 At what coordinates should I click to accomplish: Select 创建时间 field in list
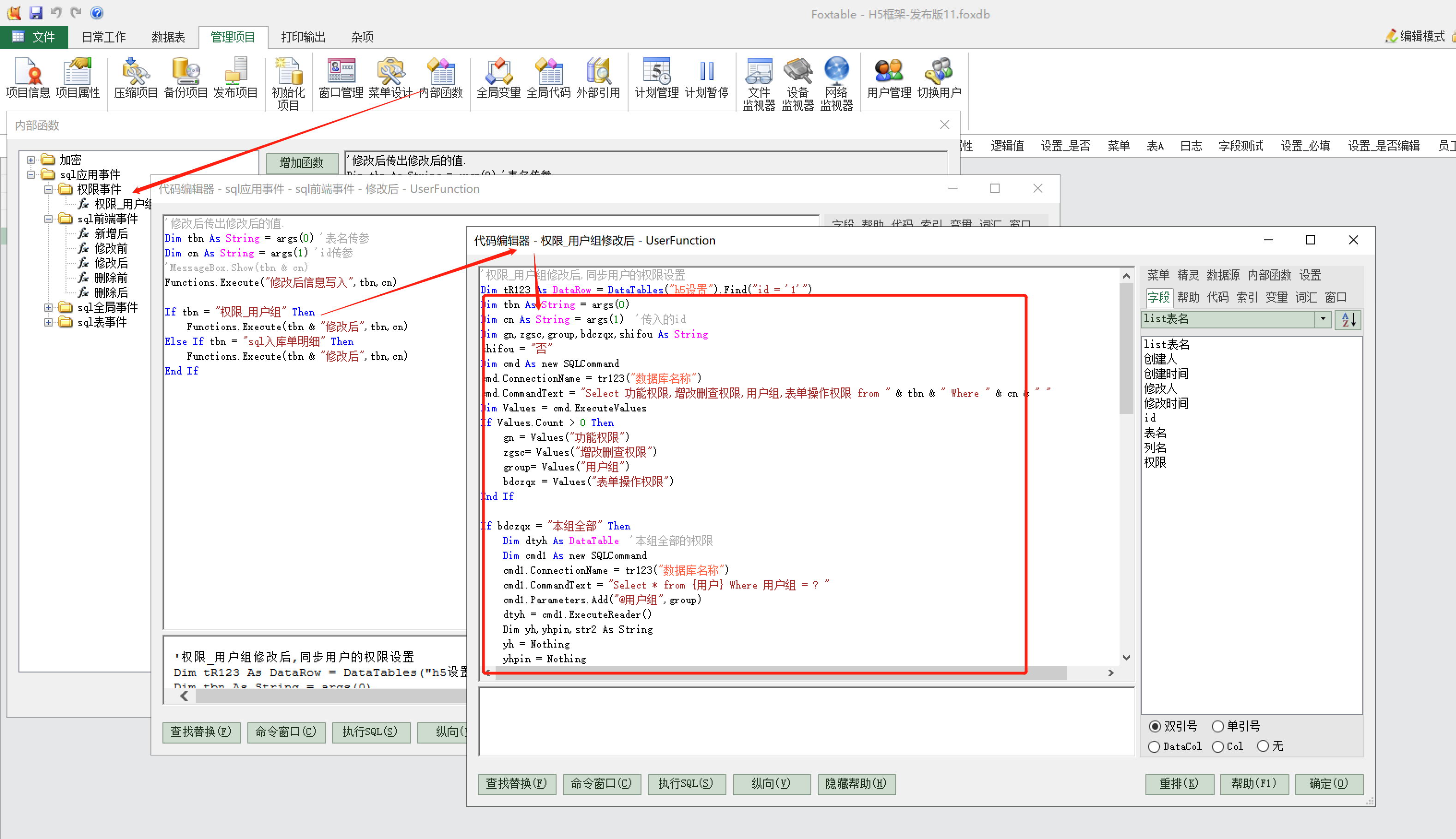(1166, 374)
